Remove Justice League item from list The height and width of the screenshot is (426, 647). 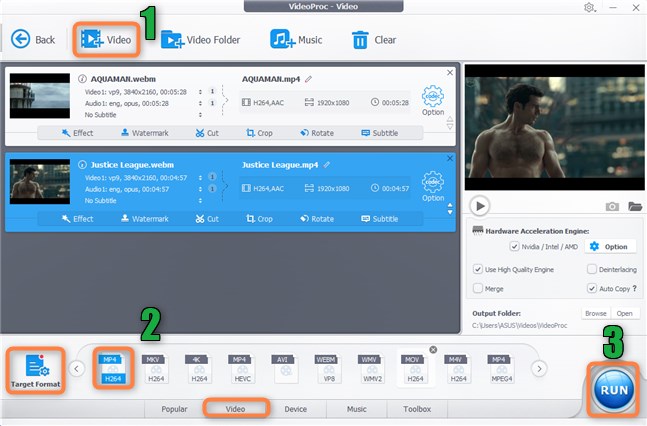pyautogui.click(x=450, y=159)
